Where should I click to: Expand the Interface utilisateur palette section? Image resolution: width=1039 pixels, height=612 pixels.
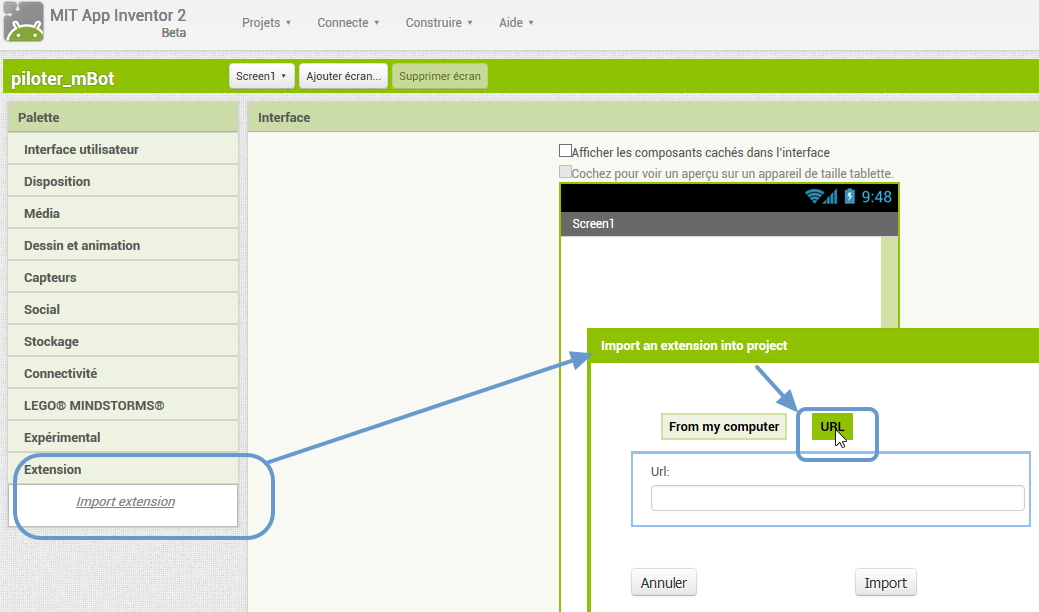click(x=81, y=150)
